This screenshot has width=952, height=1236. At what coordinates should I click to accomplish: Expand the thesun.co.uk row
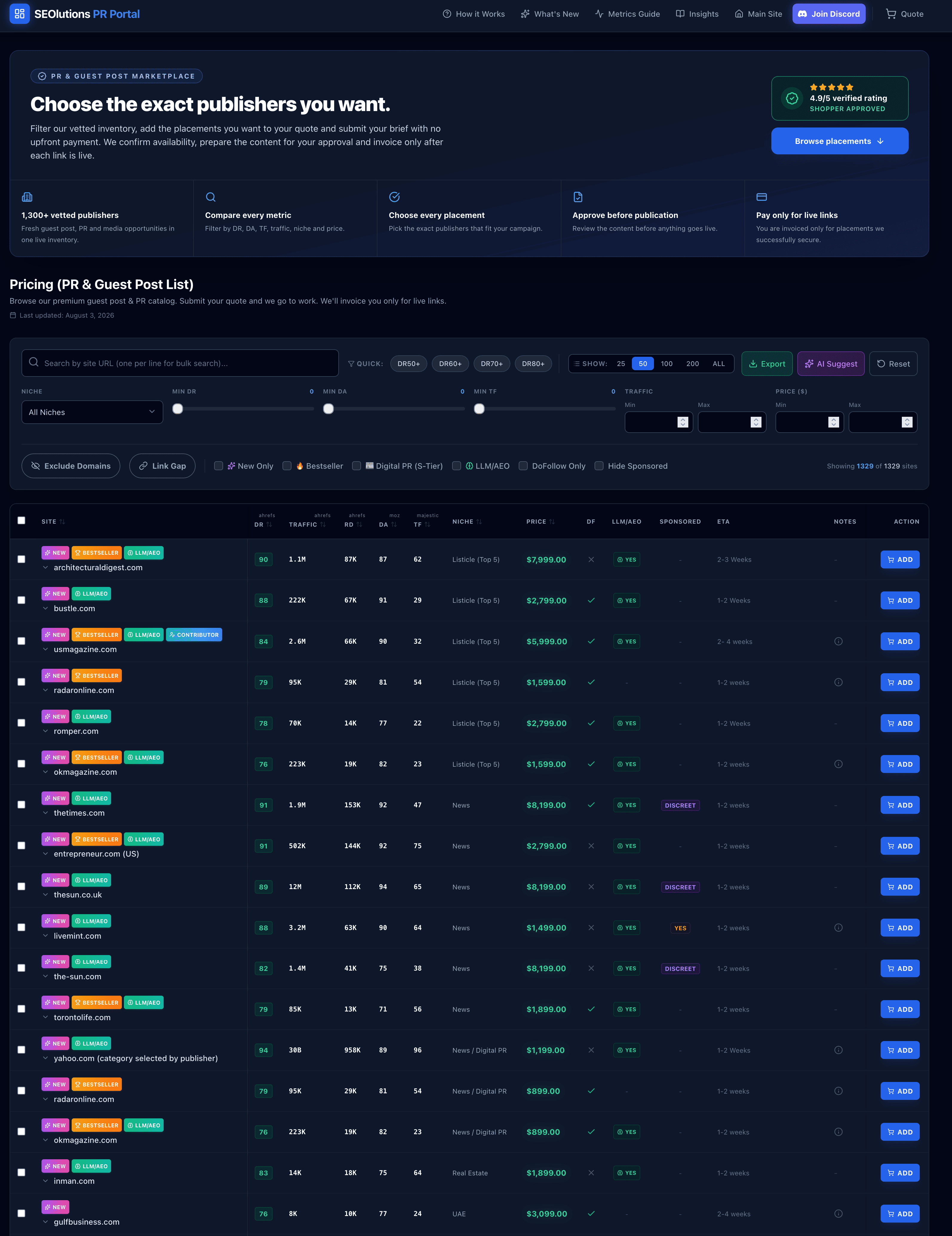coord(45,895)
